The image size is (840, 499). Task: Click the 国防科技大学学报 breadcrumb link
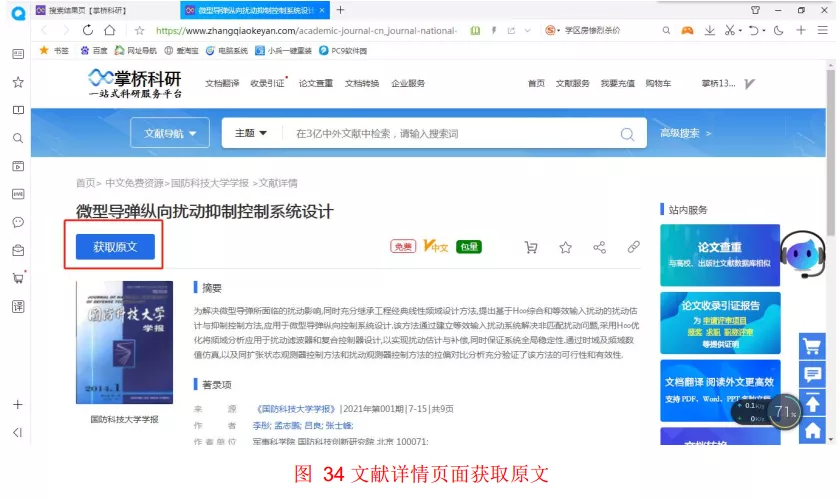pyautogui.click(x=210, y=183)
